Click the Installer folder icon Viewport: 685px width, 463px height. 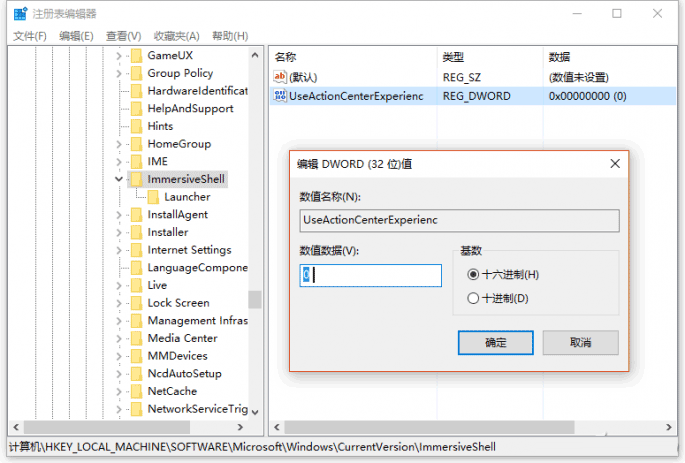[x=137, y=232]
